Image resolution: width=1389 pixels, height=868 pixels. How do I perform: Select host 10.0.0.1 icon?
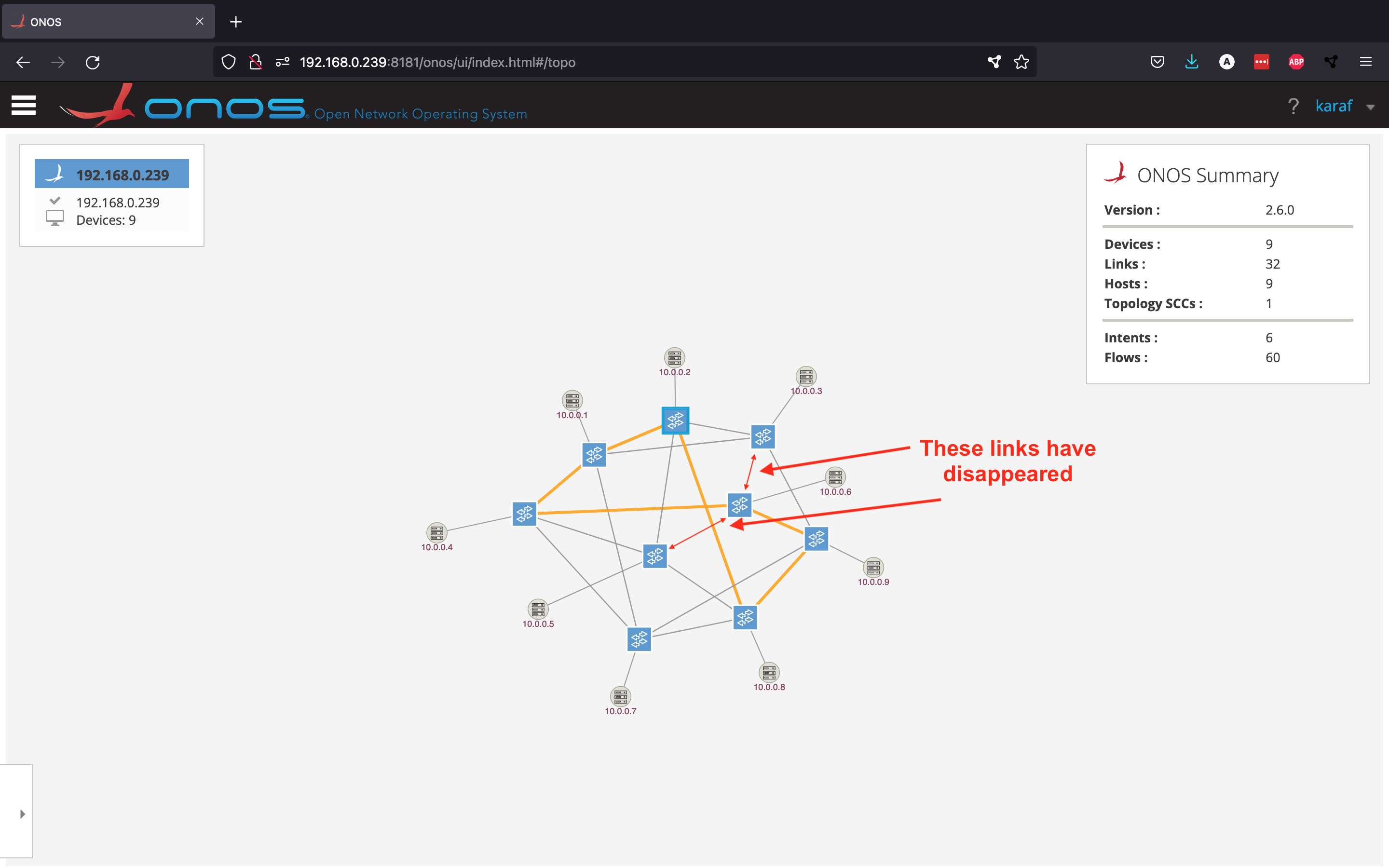click(572, 400)
